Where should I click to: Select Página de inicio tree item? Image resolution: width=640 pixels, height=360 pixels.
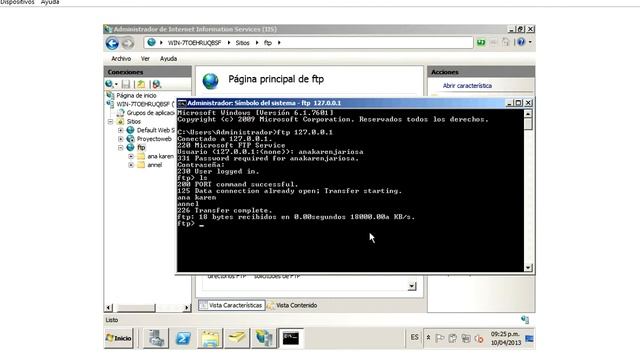[136, 96]
